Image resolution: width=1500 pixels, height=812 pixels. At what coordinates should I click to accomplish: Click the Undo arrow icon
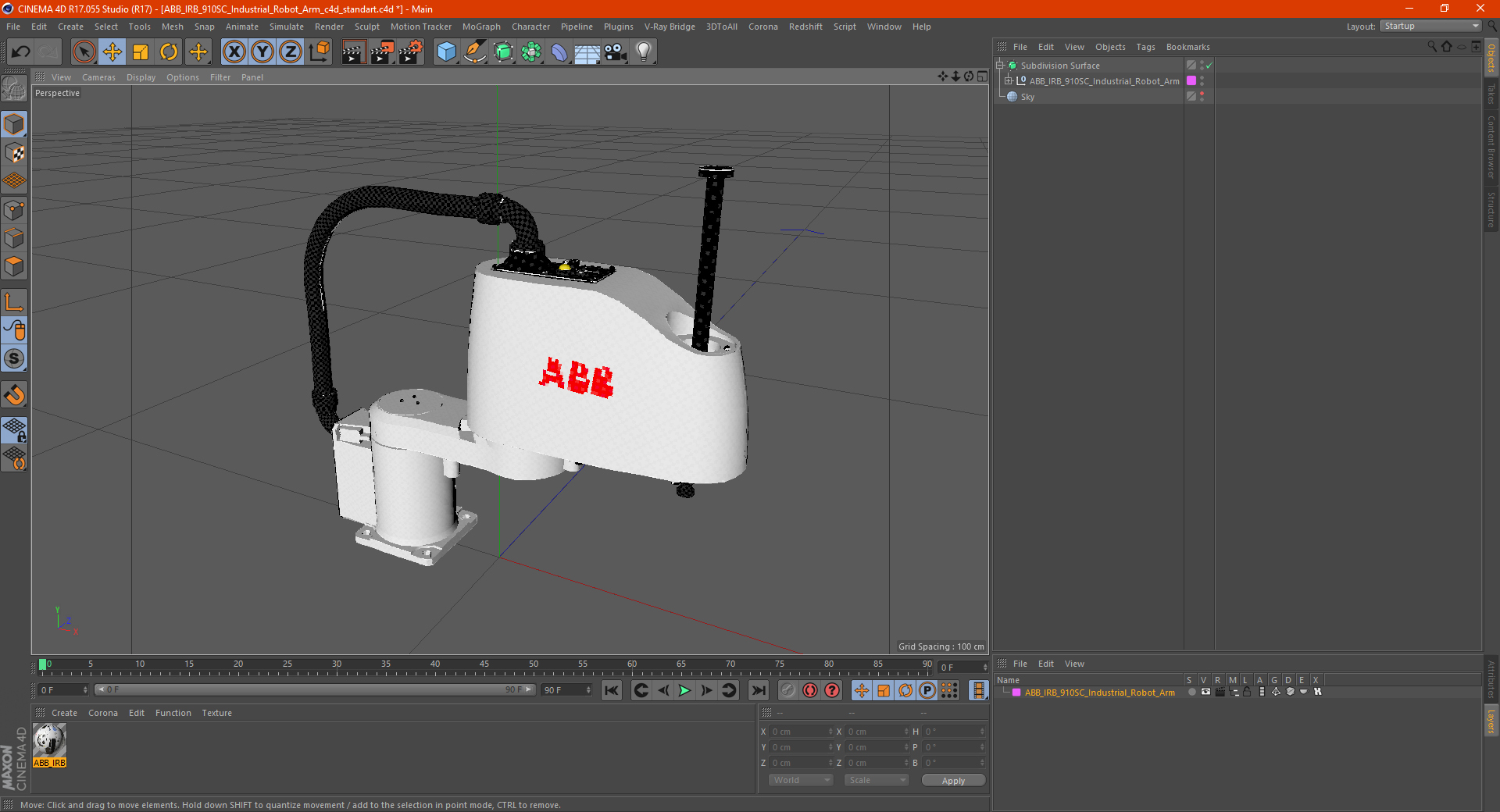21,52
